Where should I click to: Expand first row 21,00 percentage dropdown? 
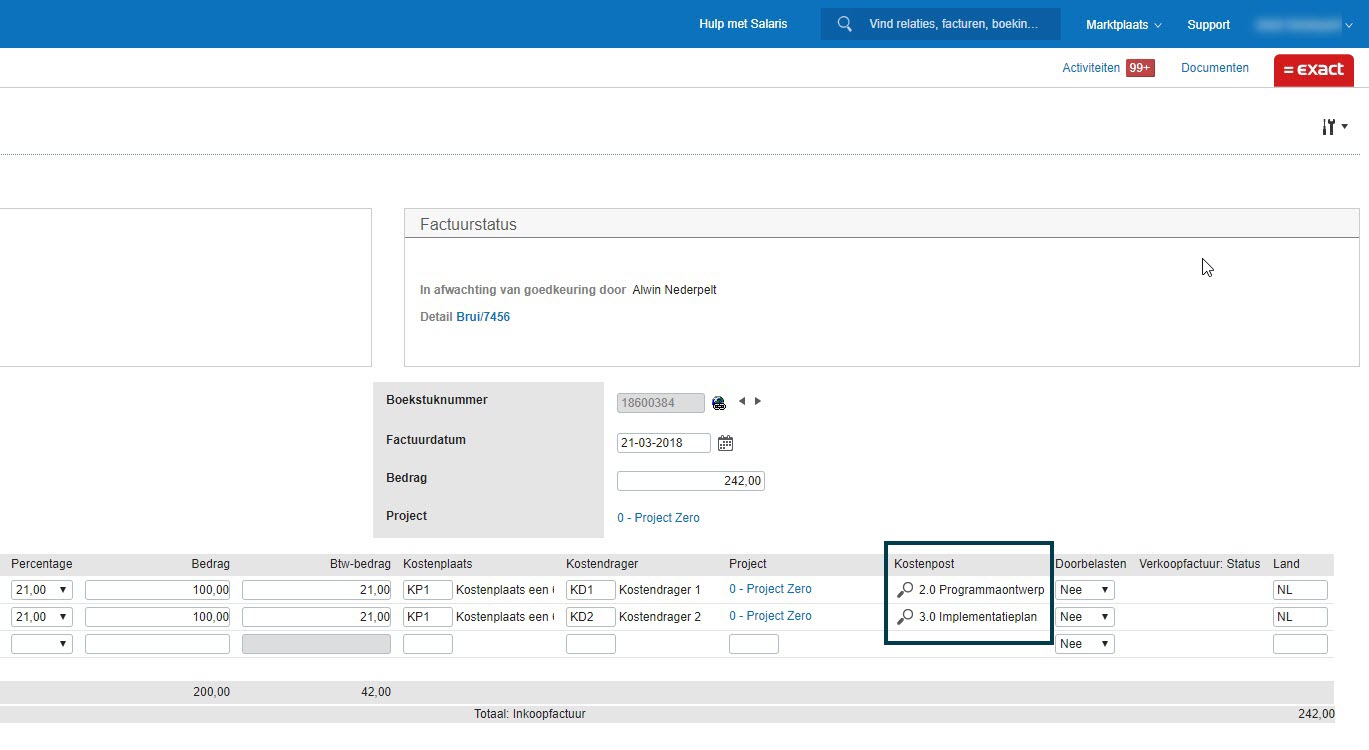[x=42, y=590]
